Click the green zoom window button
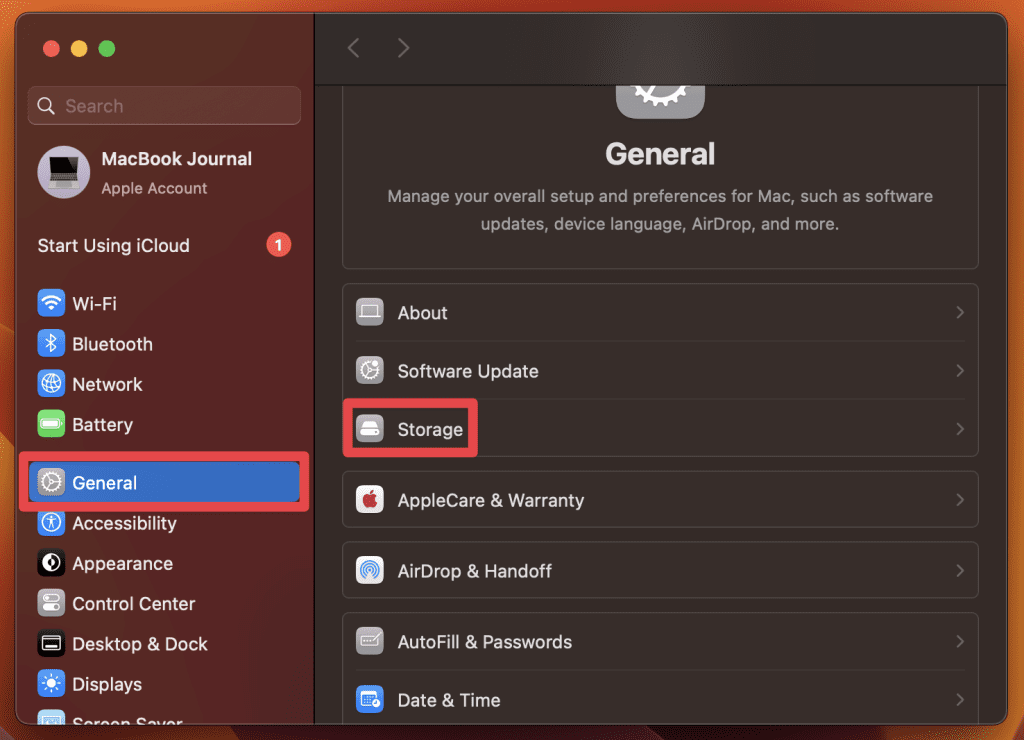The image size is (1024, 740). pos(107,48)
